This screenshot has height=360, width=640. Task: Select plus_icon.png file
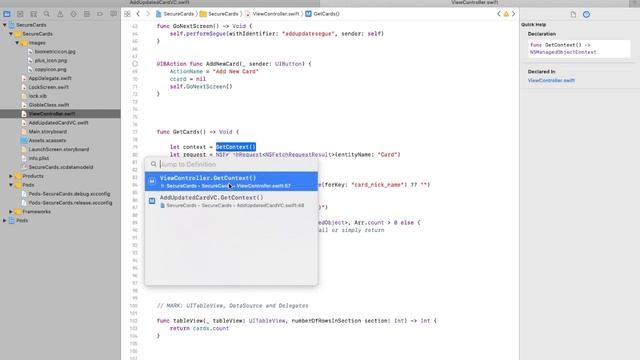coord(51,60)
